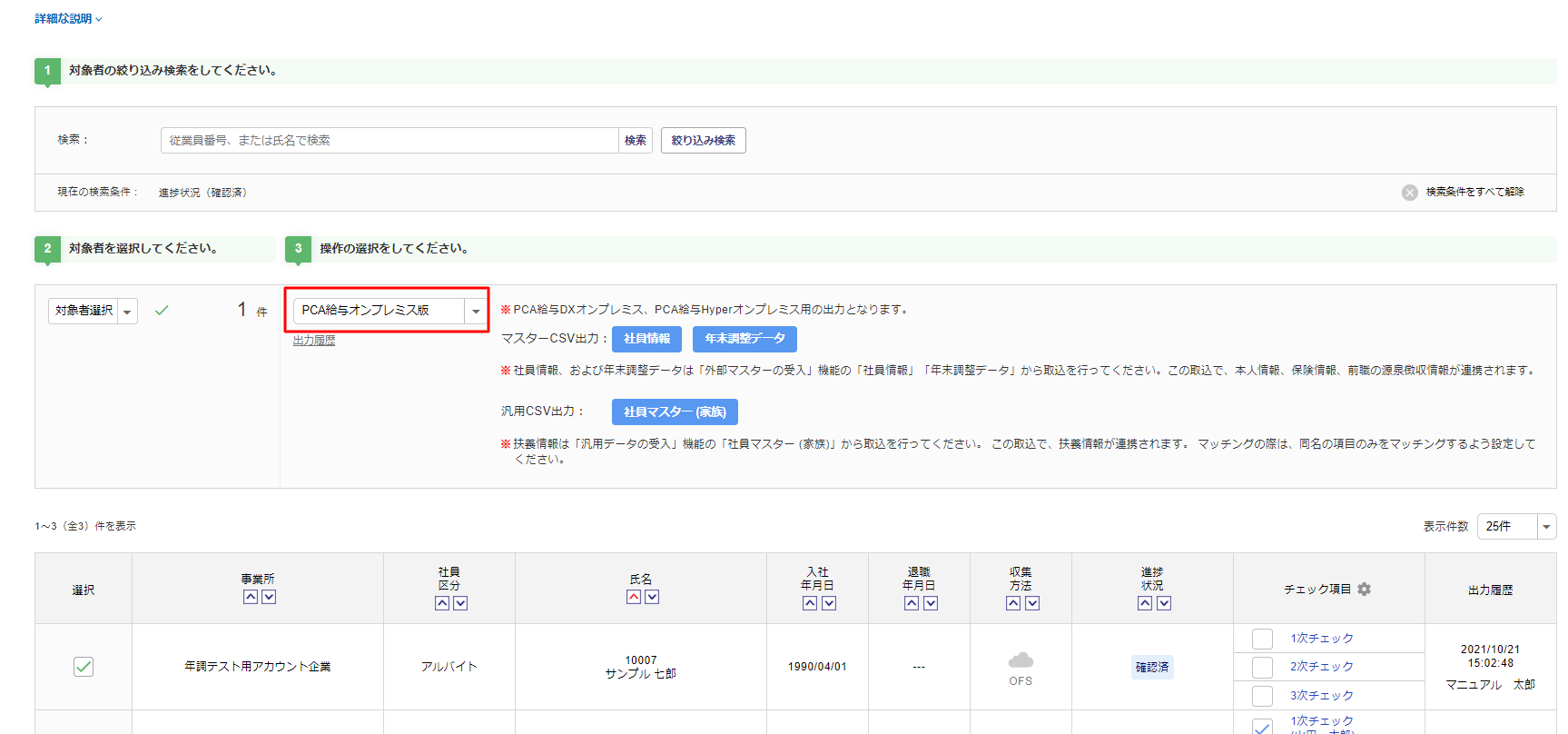This screenshot has width=1568, height=734.
Task: Sort 氏名 column ascending arrow
Action: [634, 597]
